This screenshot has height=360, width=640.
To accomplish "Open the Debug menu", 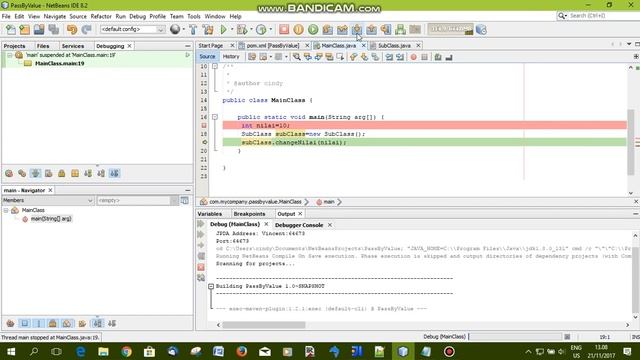I will point(138,16).
